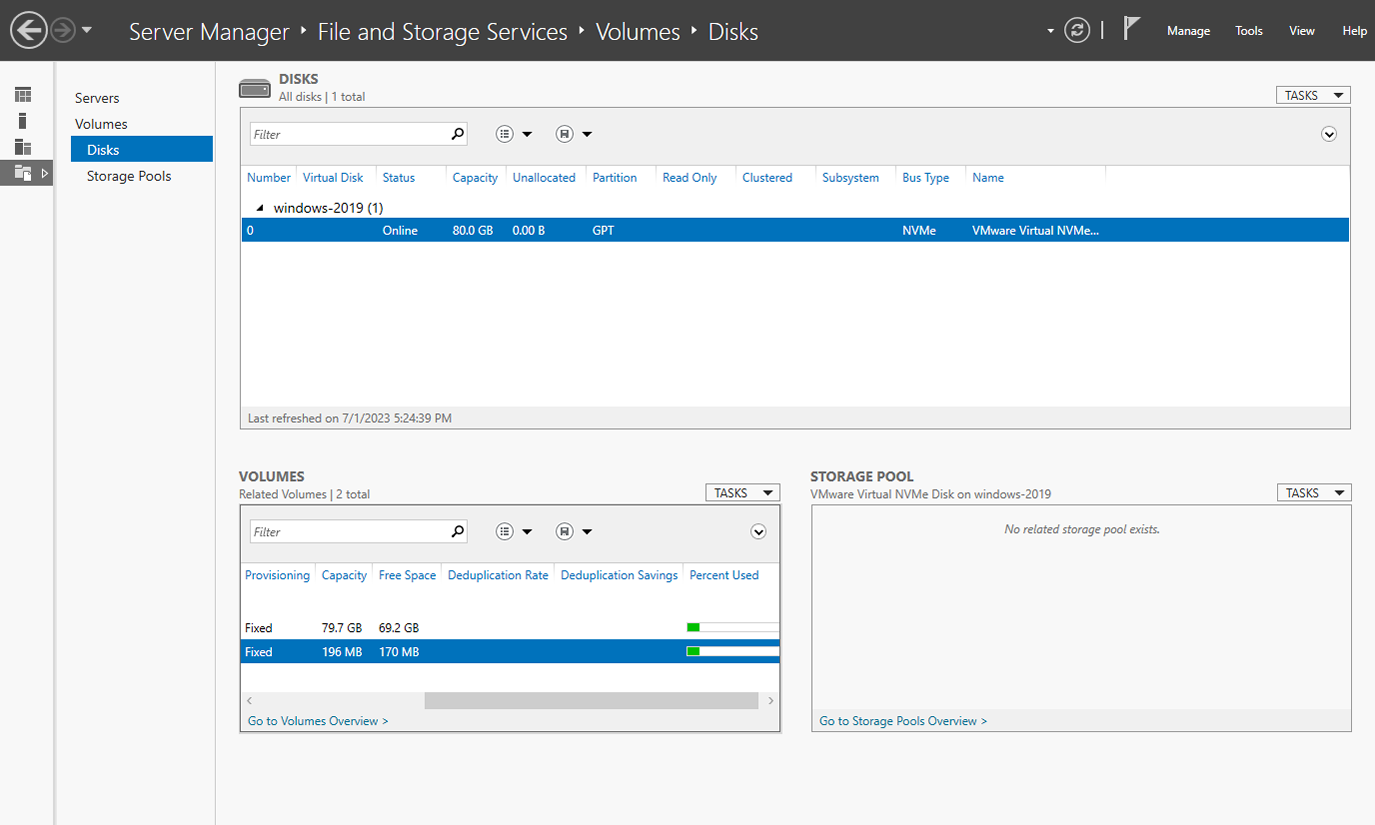The height and width of the screenshot is (825, 1375).
Task: Select Storage Pools in navigation pane
Action: click(x=129, y=176)
